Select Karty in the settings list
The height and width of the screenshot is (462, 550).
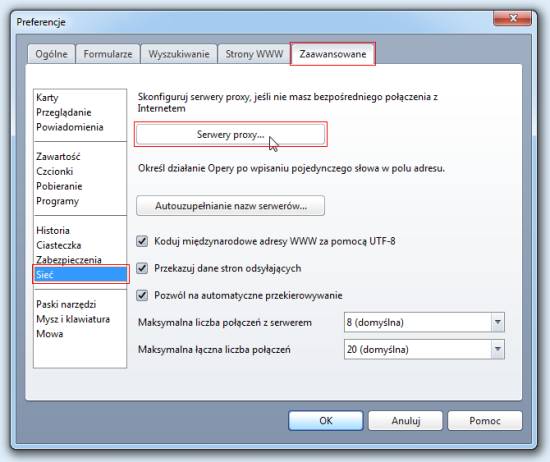[x=47, y=98]
